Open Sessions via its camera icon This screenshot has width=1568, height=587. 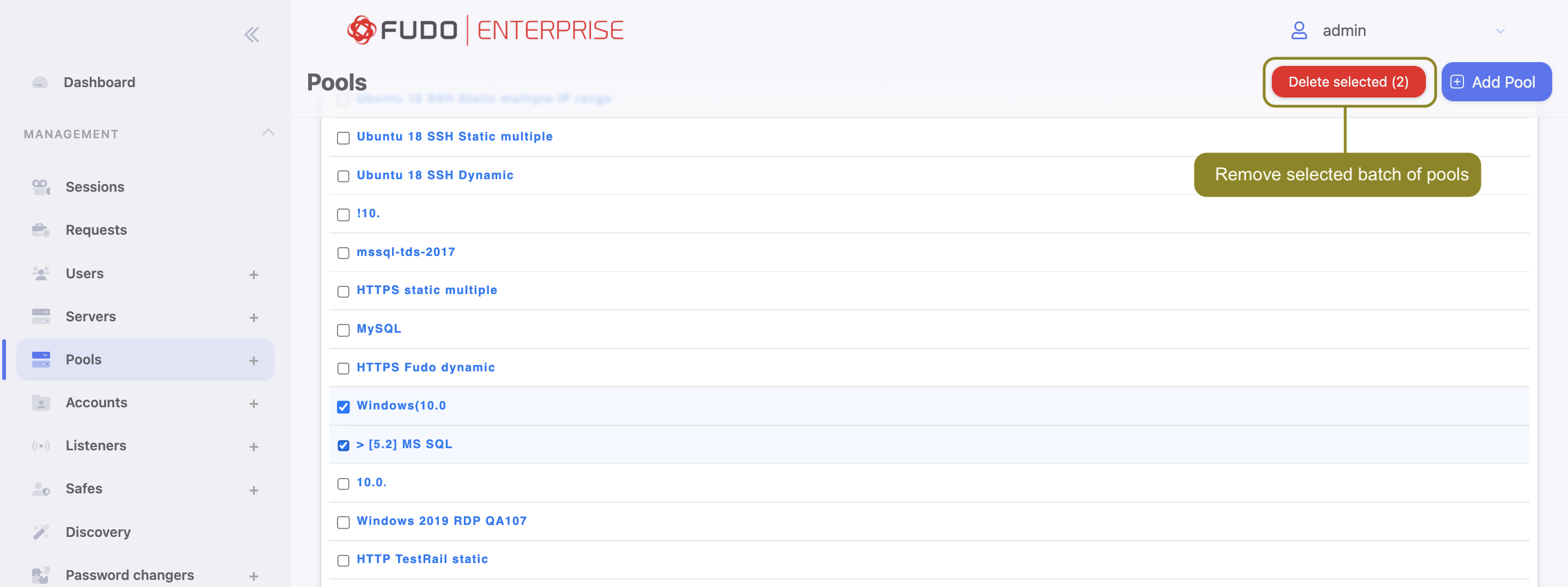pyautogui.click(x=41, y=187)
